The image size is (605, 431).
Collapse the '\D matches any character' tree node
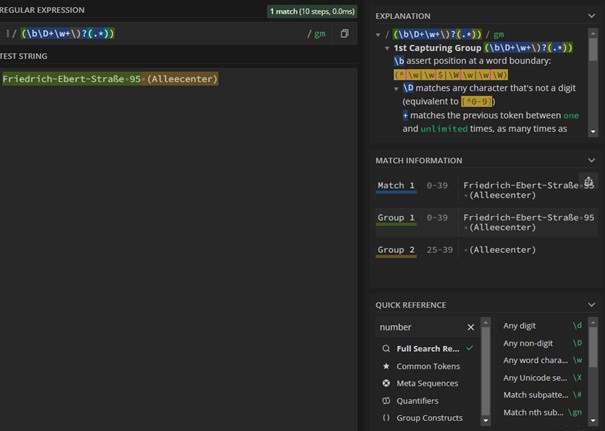[396, 88]
